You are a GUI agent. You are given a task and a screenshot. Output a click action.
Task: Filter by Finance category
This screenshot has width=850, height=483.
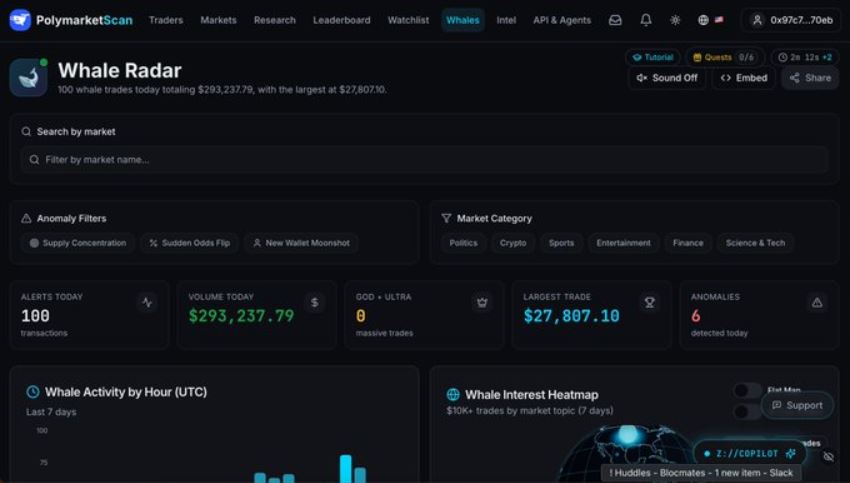tap(688, 243)
